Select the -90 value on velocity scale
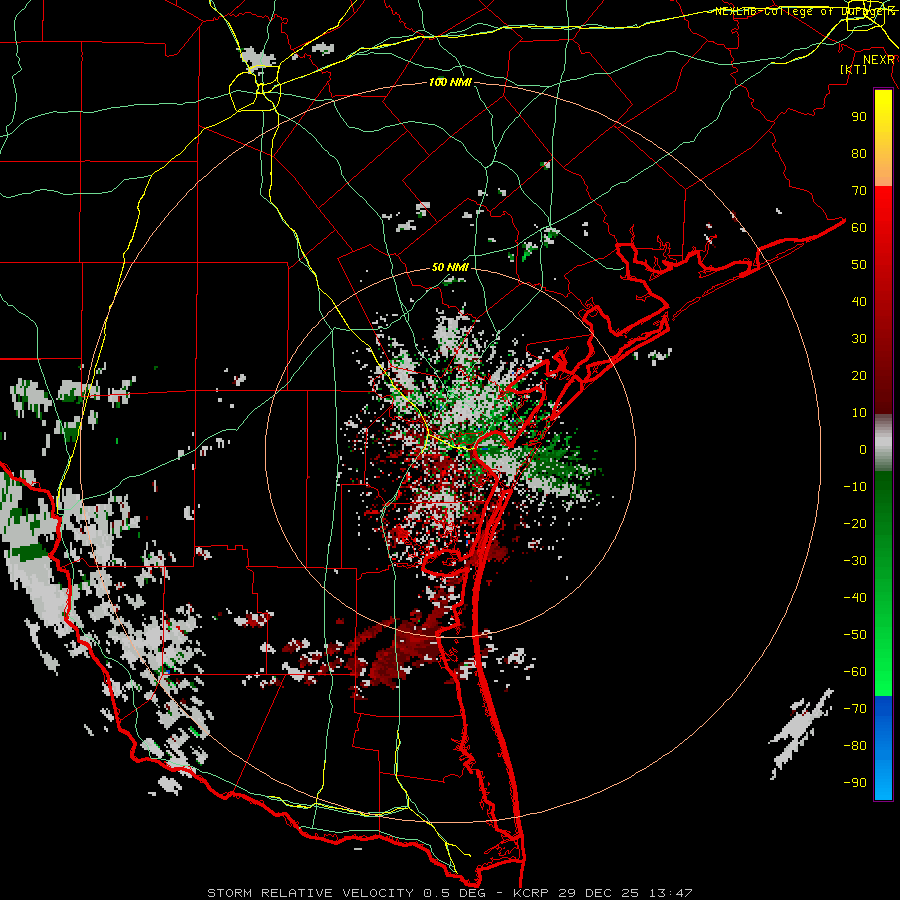The width and height of the screenshot is (900, 900). click(855, 783)
